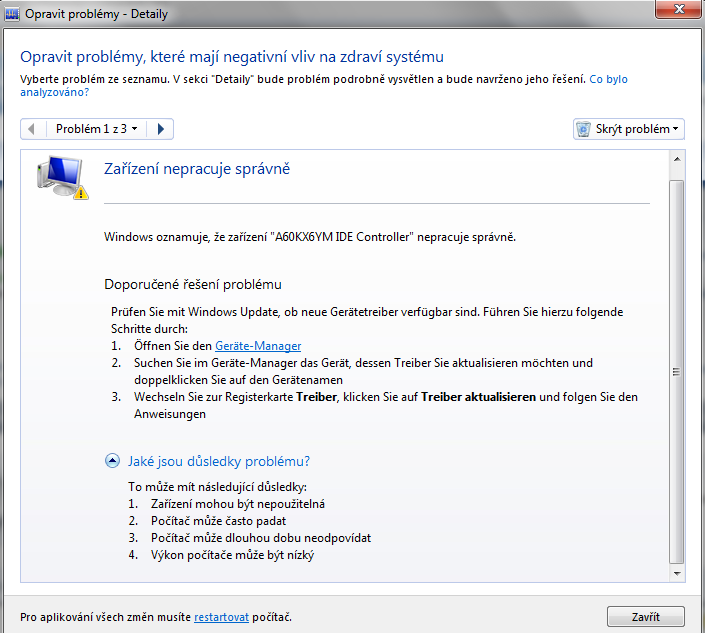
Task: Click the main heading 'Opravit problémy, které mají negativní vliv'
Action: pyautogui.click(x=232, y=57)
